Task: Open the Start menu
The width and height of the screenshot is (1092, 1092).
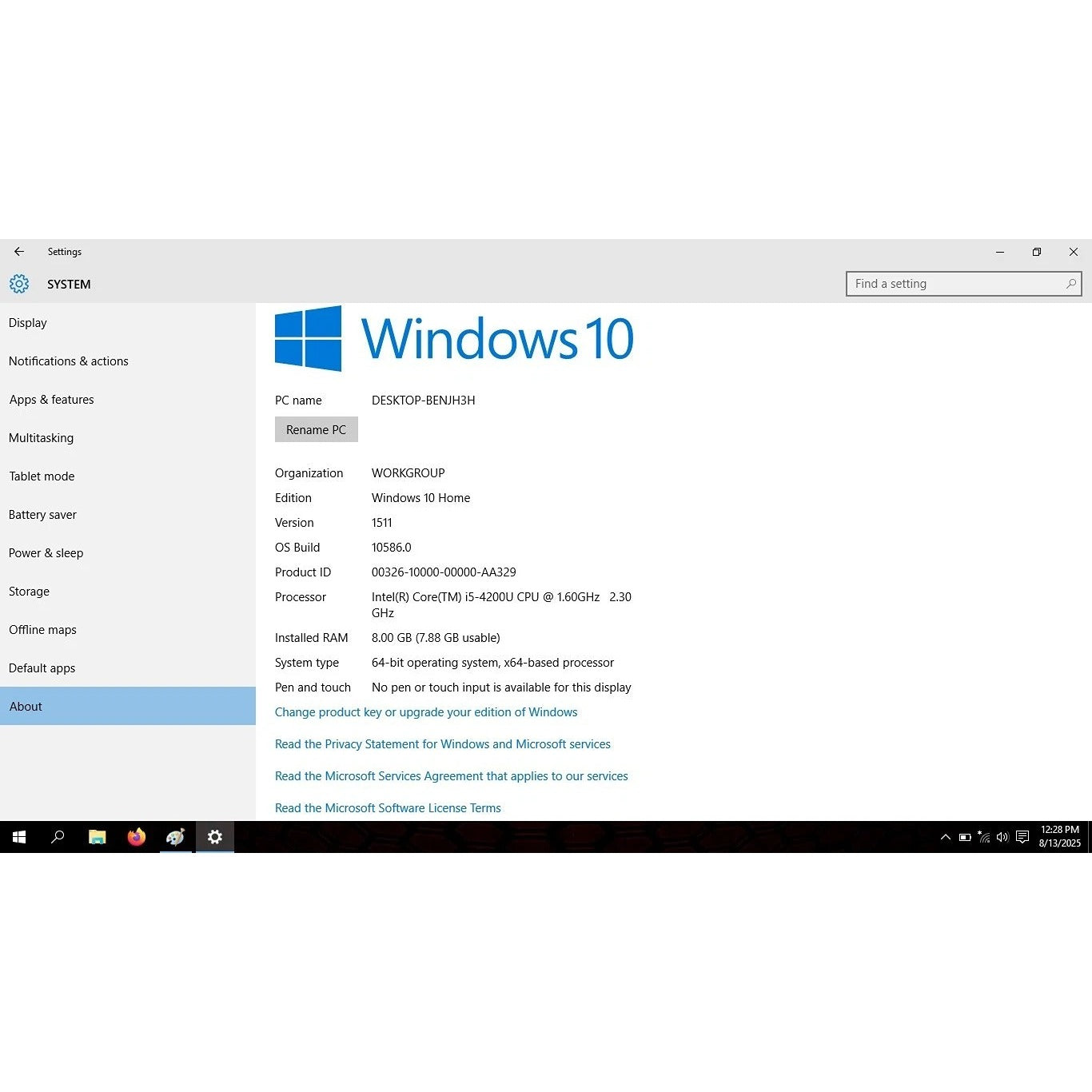Action: pyautogui.click(x=19, y=837)
